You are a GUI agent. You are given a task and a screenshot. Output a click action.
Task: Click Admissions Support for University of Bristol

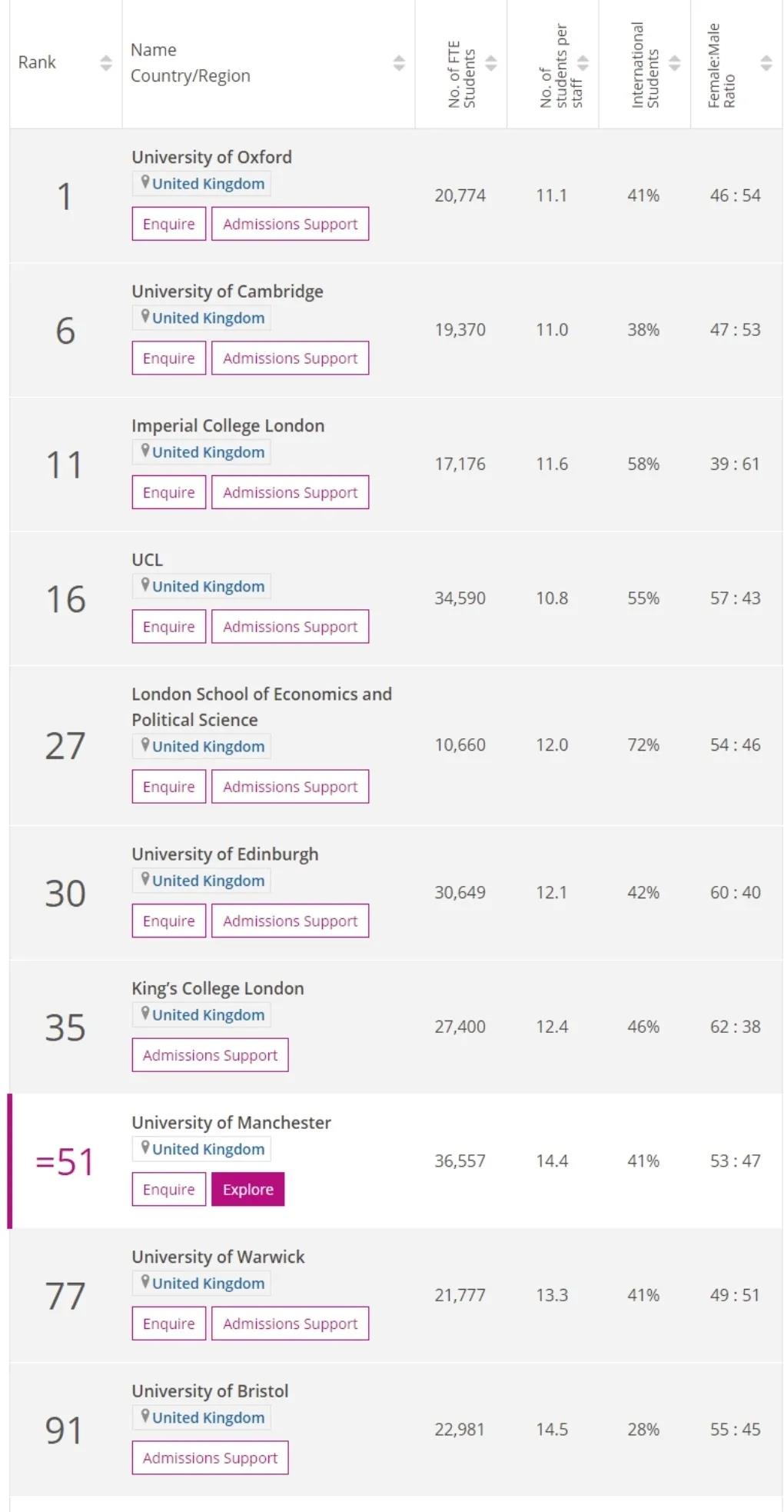(x=210, y=1457)
